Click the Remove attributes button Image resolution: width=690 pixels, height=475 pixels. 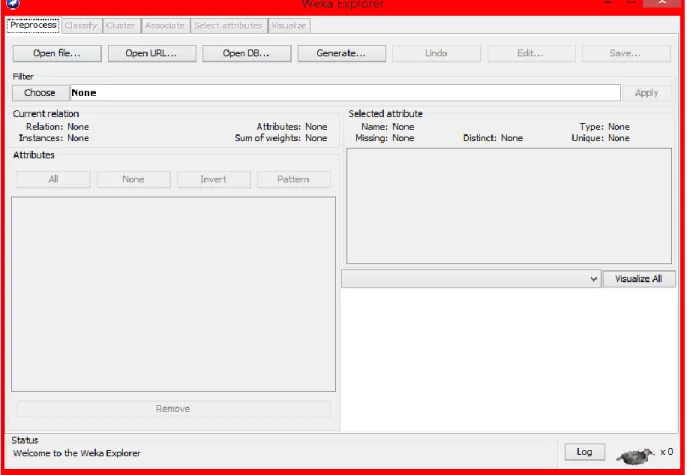[173, 409]
